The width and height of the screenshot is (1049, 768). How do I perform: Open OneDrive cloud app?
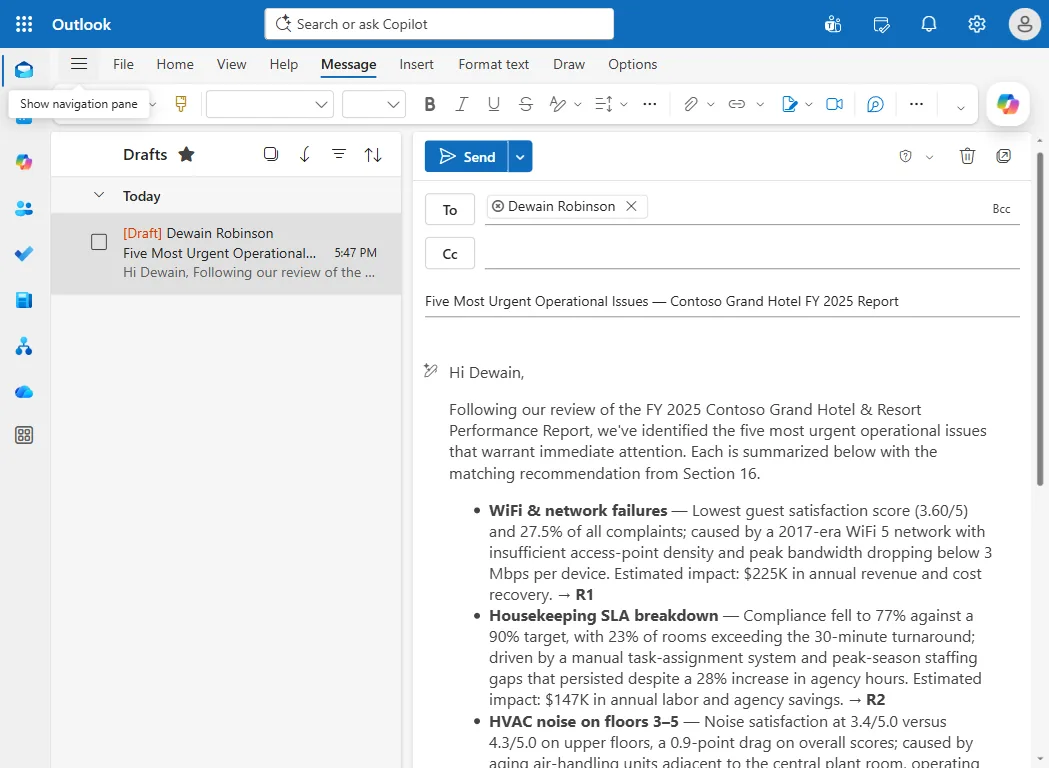tap(24, 392)
